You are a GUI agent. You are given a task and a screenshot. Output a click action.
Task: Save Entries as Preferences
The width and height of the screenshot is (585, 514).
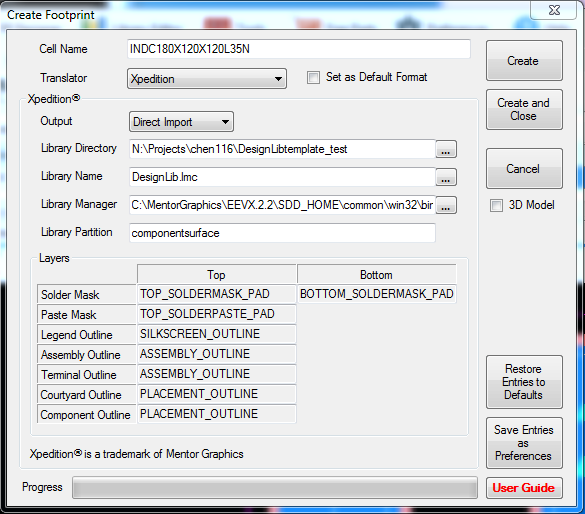[x=524, y=443]
